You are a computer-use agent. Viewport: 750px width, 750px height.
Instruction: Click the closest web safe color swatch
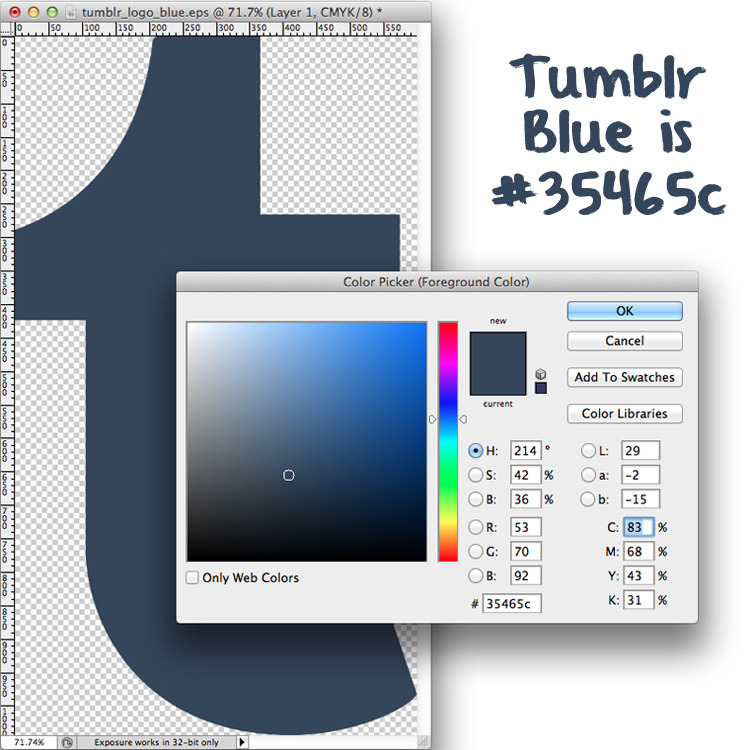click(x=540, y=387)
